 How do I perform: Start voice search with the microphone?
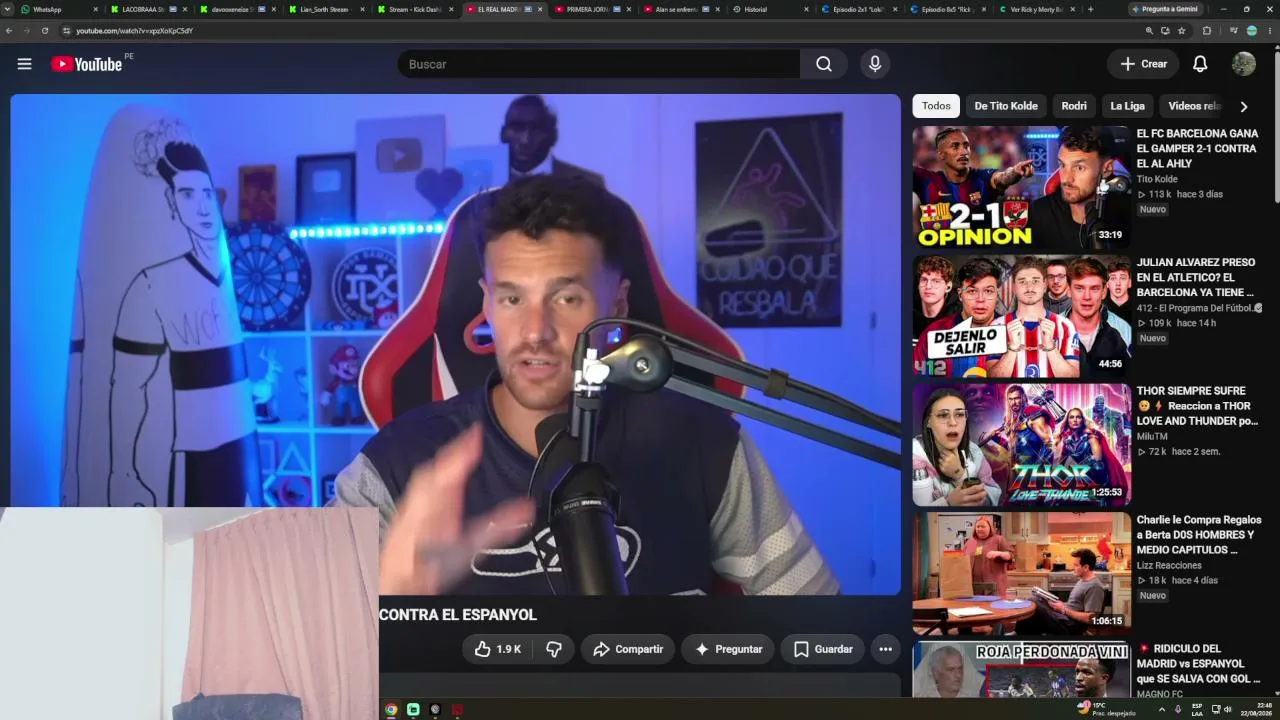pos(875,64)
